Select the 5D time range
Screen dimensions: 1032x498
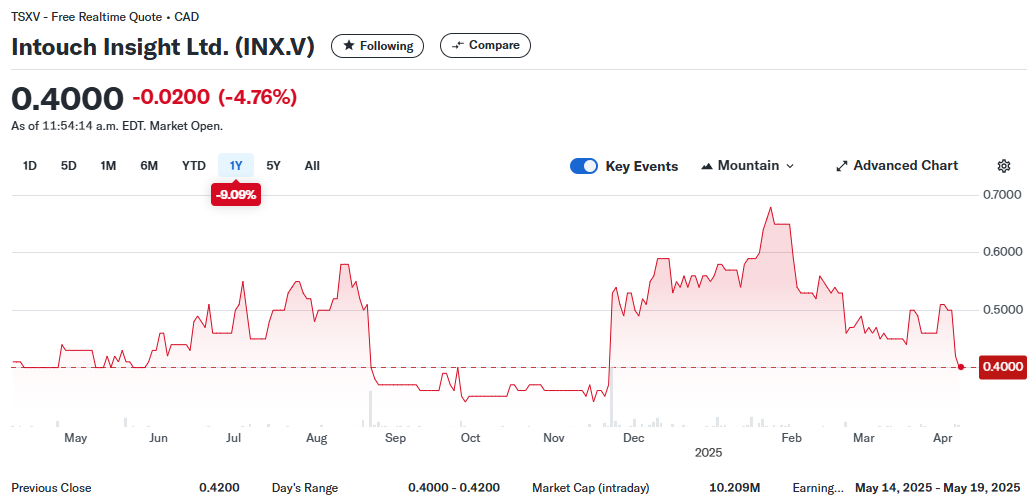pyautogui.click(x=68, y=166)
